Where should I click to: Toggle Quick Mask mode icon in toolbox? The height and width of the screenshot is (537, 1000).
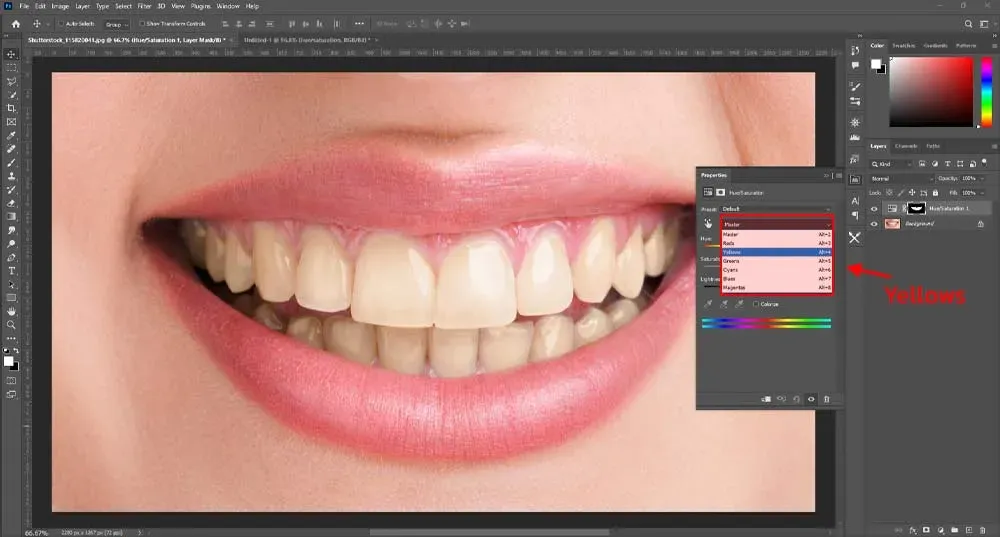point(11,381)
